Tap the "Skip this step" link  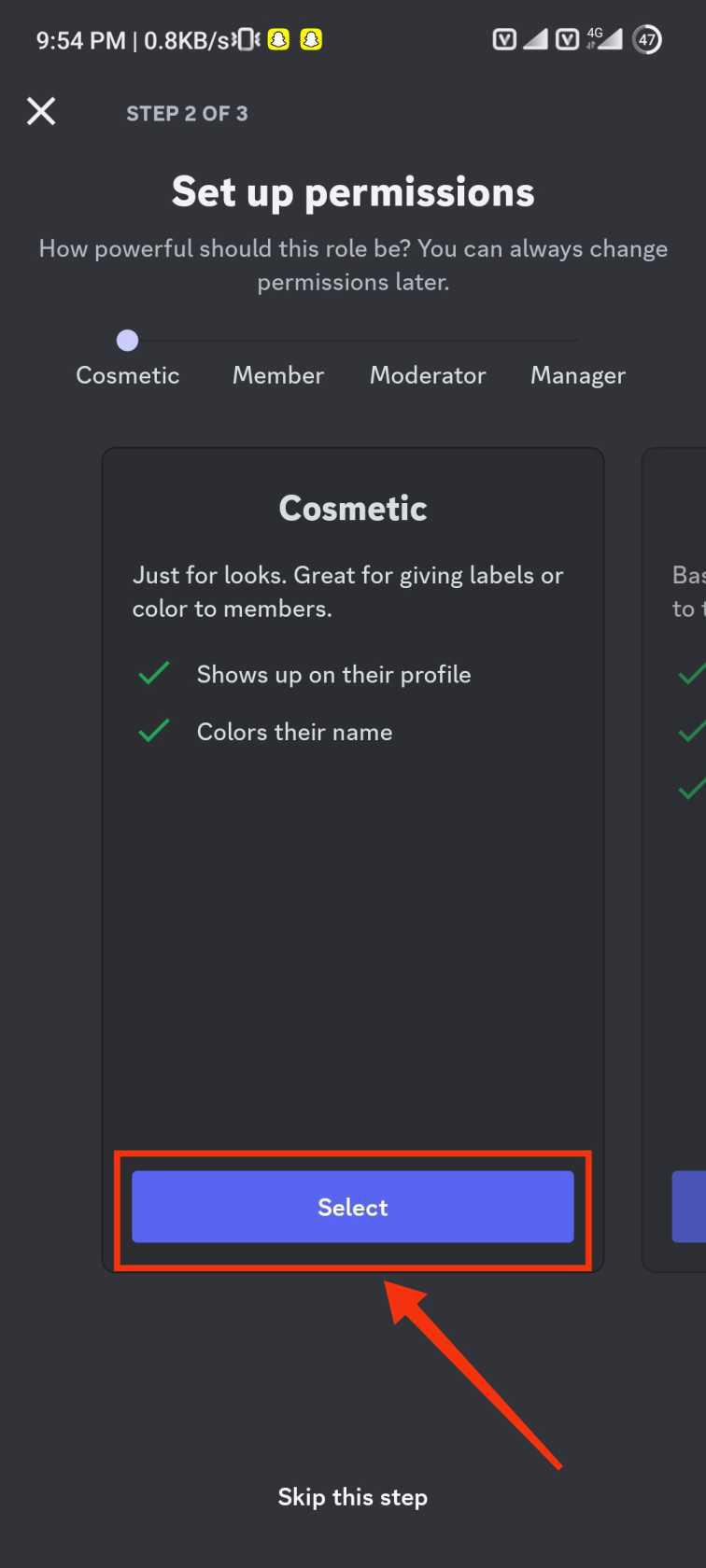353,1497
